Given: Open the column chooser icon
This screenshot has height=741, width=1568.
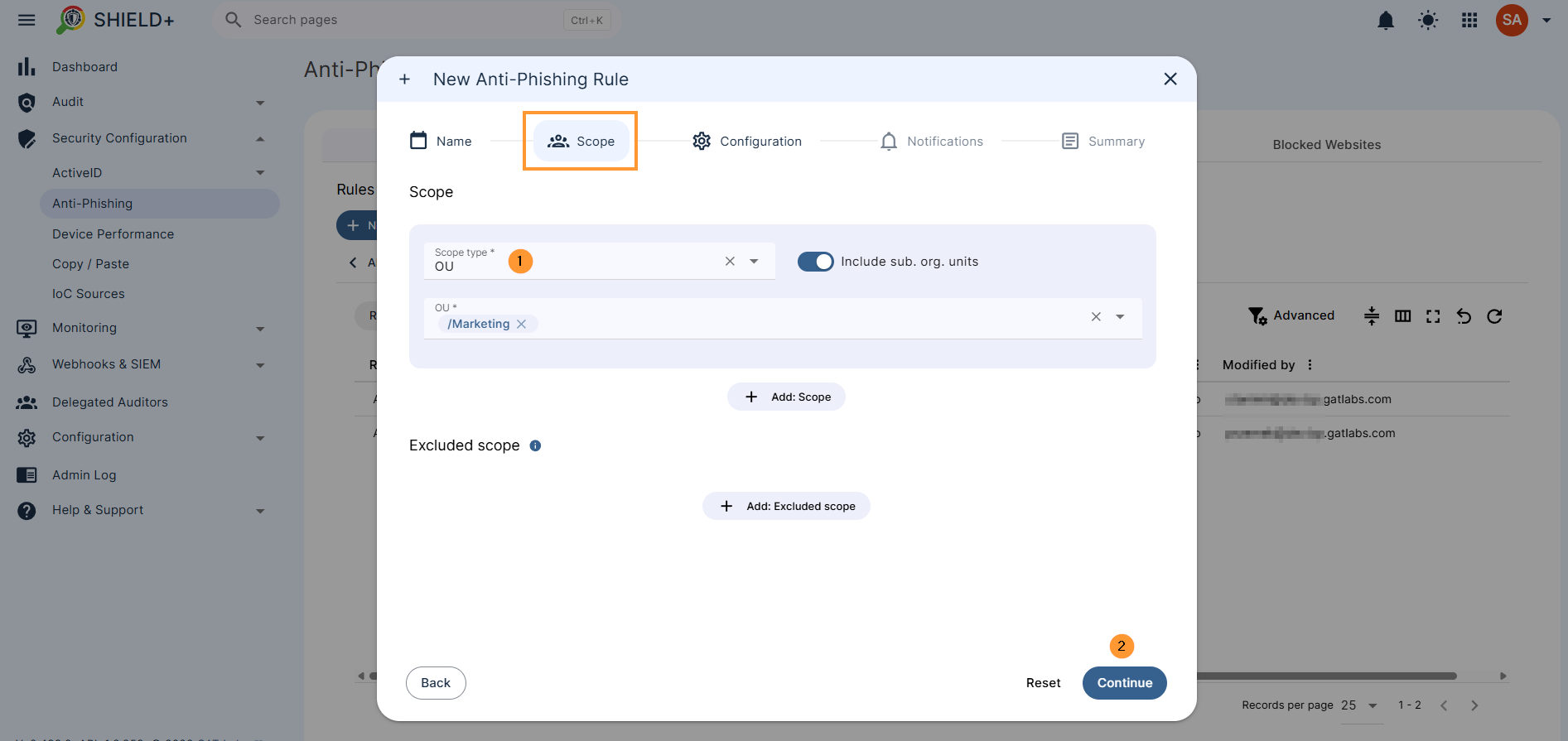Looking at the screenshot, I should [1402, 315].
